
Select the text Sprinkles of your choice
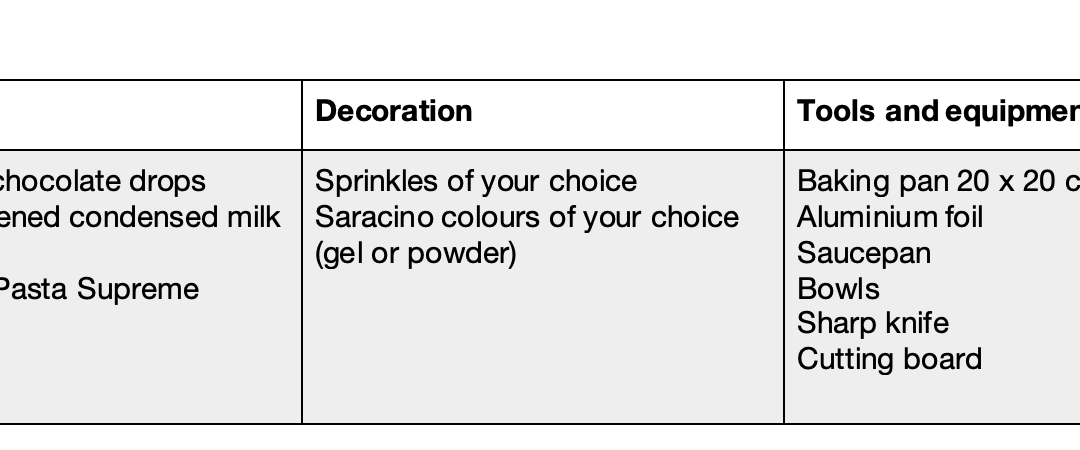point(476,181)
